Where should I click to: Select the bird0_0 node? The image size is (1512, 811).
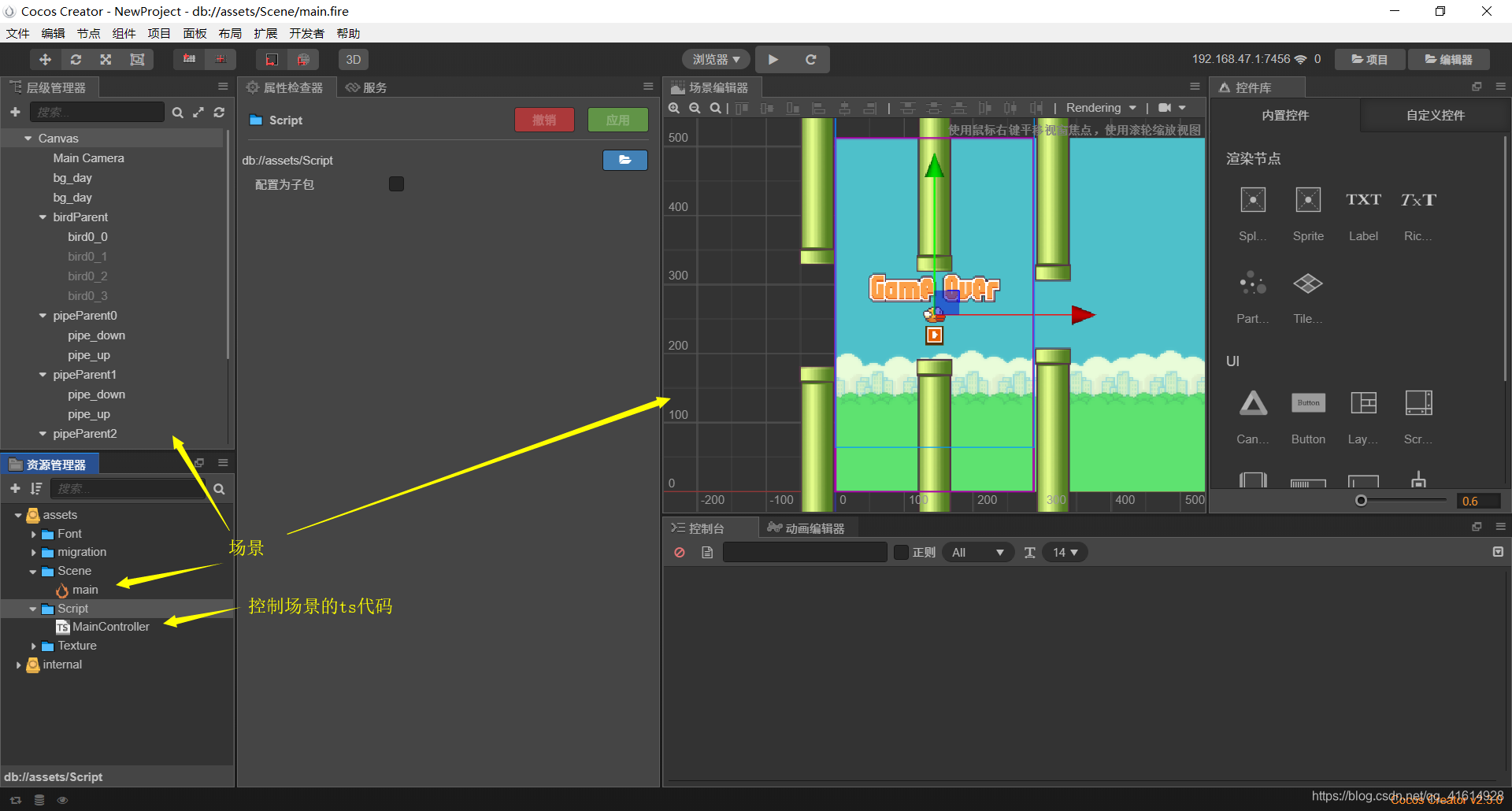[87, 237]
